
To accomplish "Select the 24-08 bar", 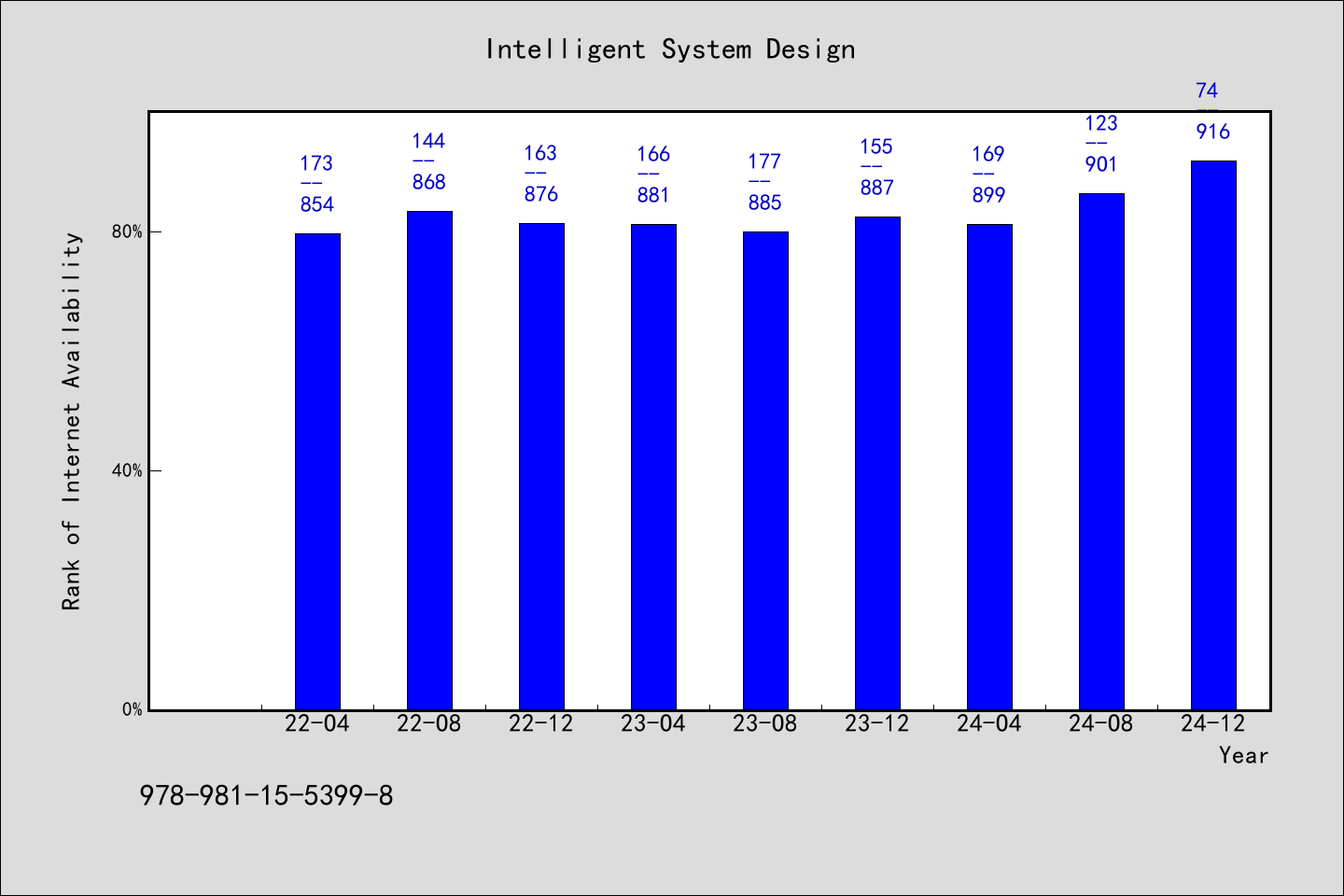I will (1101, 452).
